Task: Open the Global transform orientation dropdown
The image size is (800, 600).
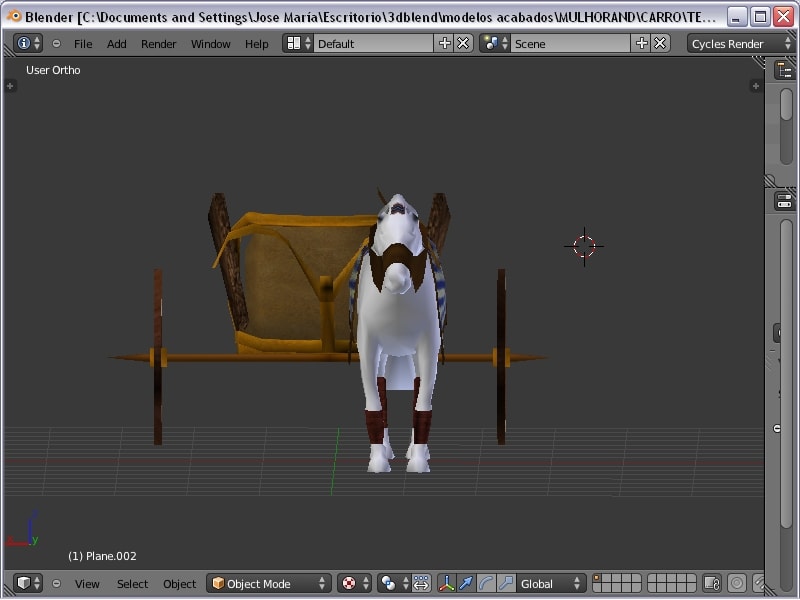Action: click(550, 583)
